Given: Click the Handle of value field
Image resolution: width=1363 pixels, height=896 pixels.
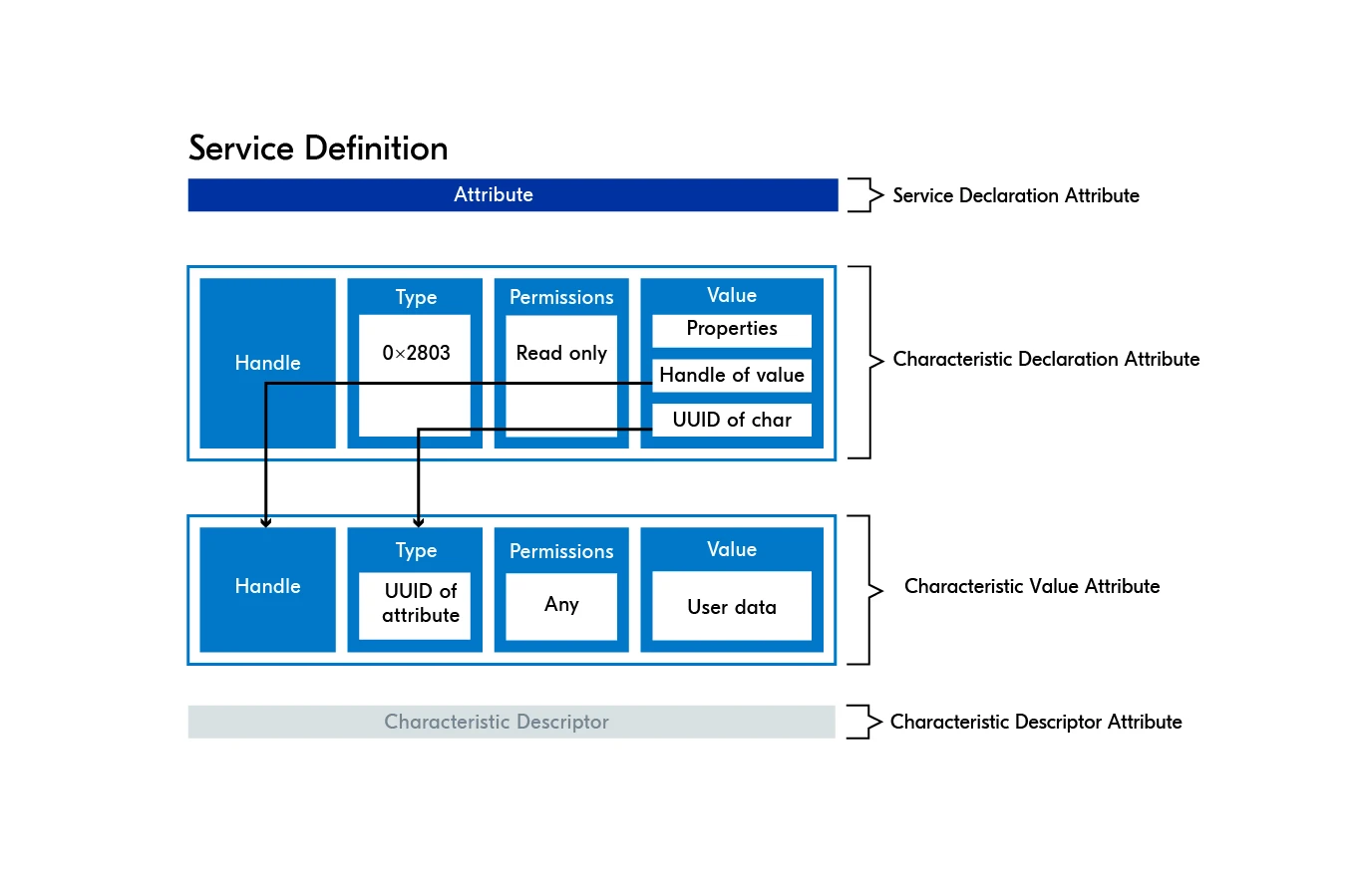Looking at the screenshot, I should pyautogui.click(x=732, y=375).
